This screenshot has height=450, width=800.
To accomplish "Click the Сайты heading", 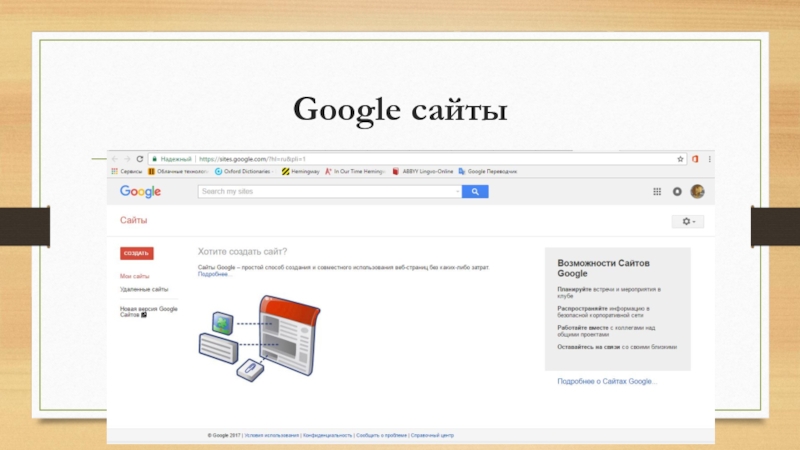I will tap(134, 220).
